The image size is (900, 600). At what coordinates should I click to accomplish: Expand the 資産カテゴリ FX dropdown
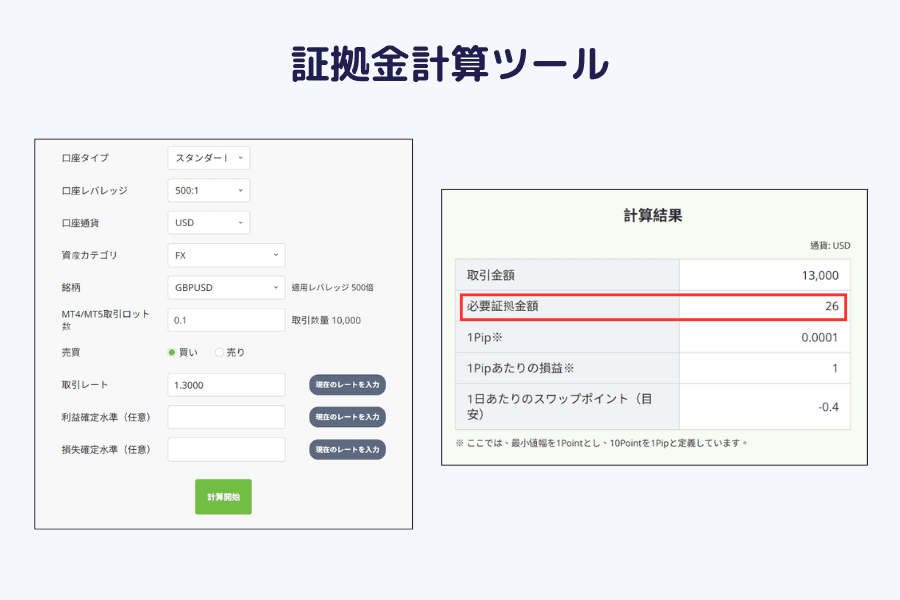click(x=226, y=256)
